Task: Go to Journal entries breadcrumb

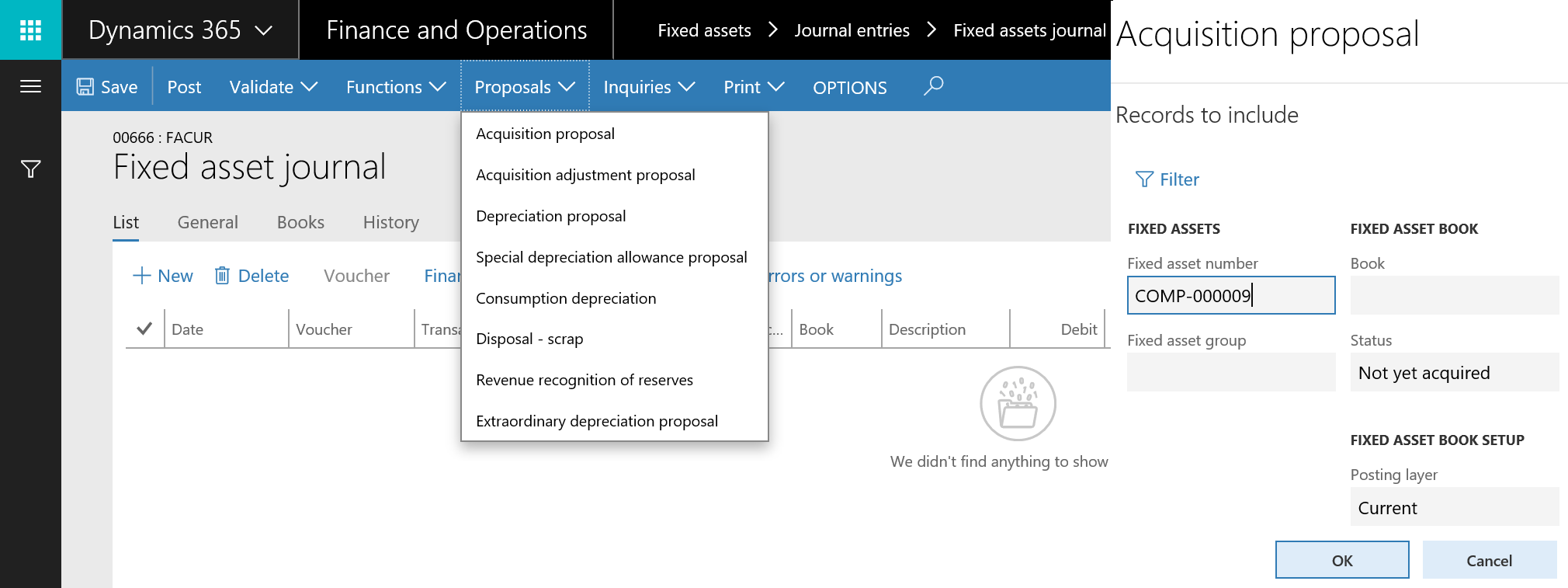Action: (x=852, y=30)
